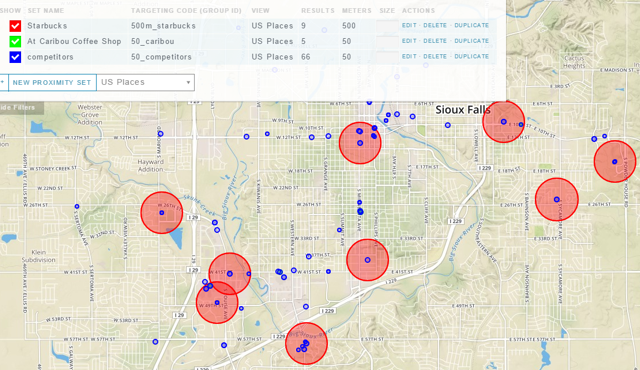
Task: Open the US Places view dropdown
Action: tap(145, 82)
